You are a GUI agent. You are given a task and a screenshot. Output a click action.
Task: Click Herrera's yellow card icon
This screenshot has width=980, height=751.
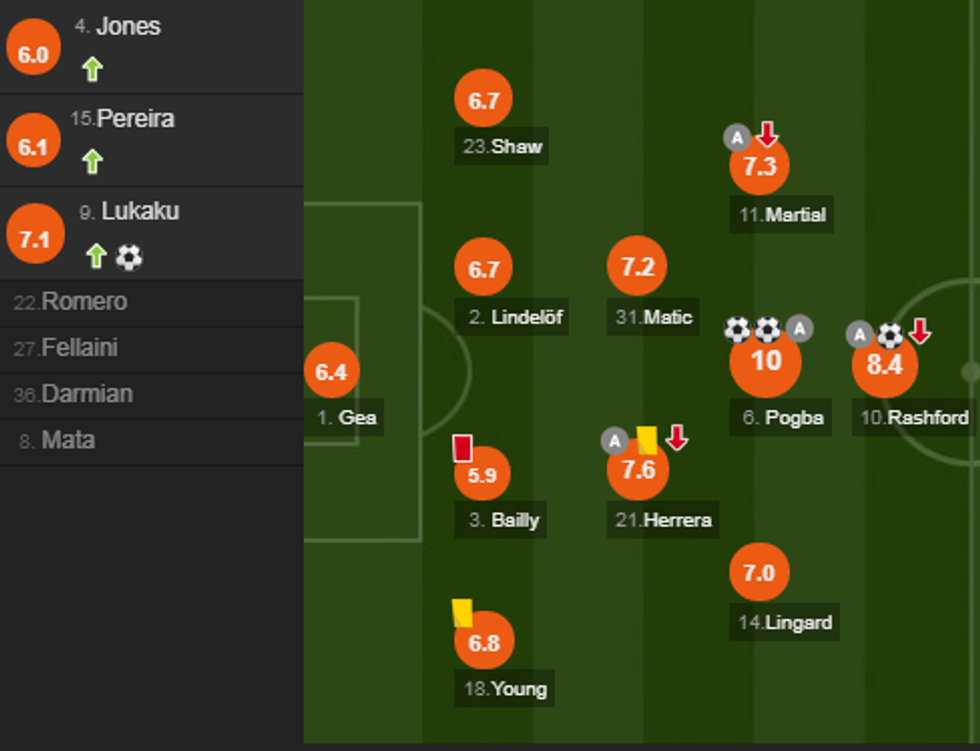647,440
